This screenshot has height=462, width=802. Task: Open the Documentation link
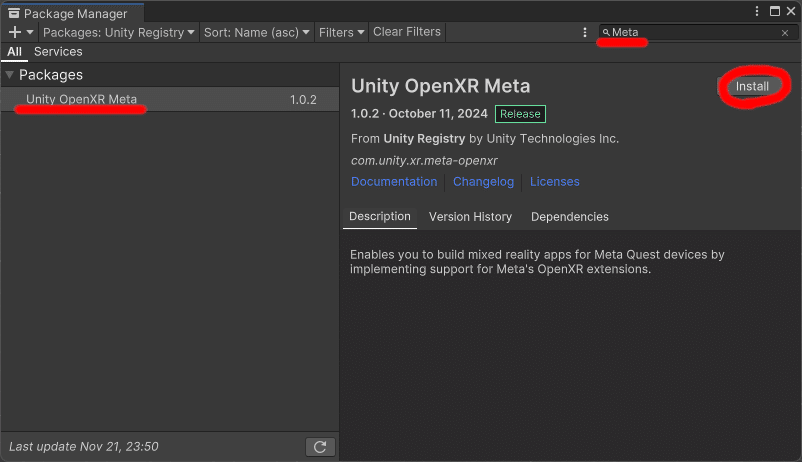(394, 182)
